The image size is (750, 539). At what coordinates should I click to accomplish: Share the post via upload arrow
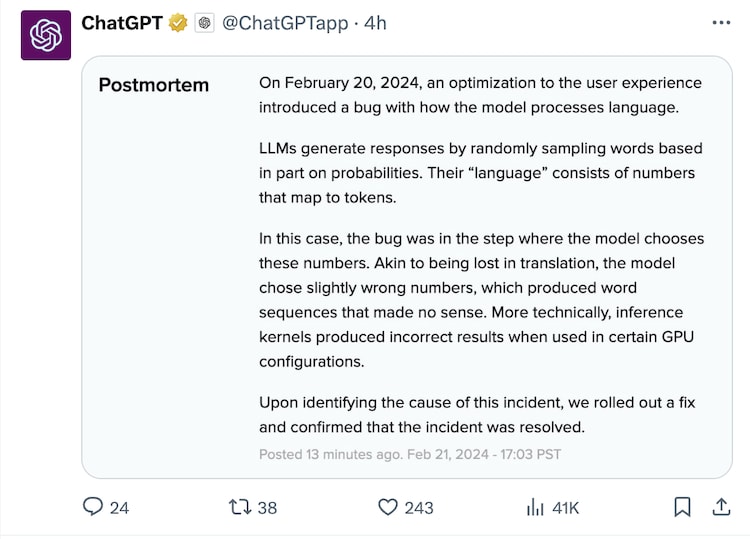tap(720, 507)
